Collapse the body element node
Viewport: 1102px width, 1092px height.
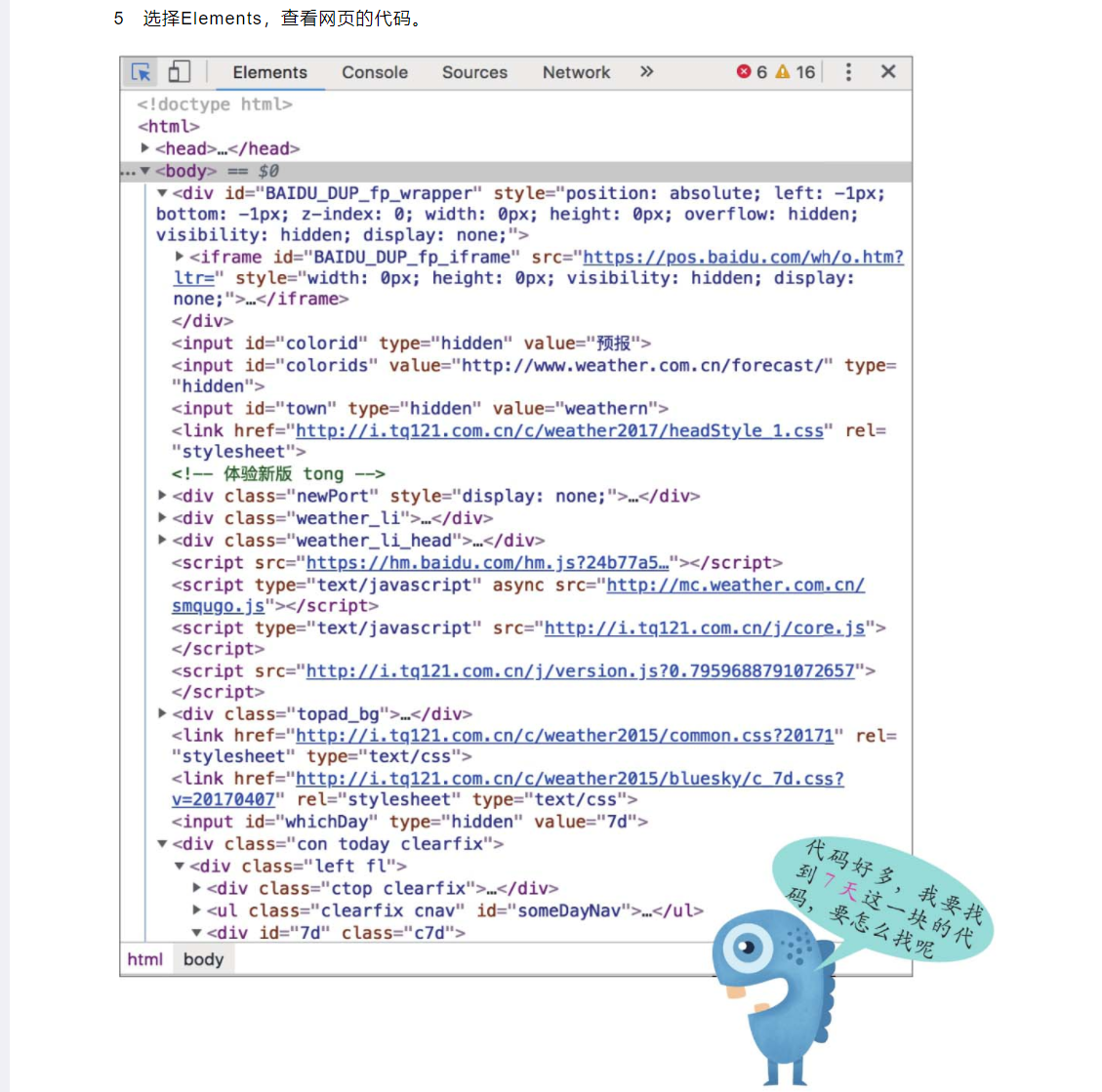(x=144, y=171)
